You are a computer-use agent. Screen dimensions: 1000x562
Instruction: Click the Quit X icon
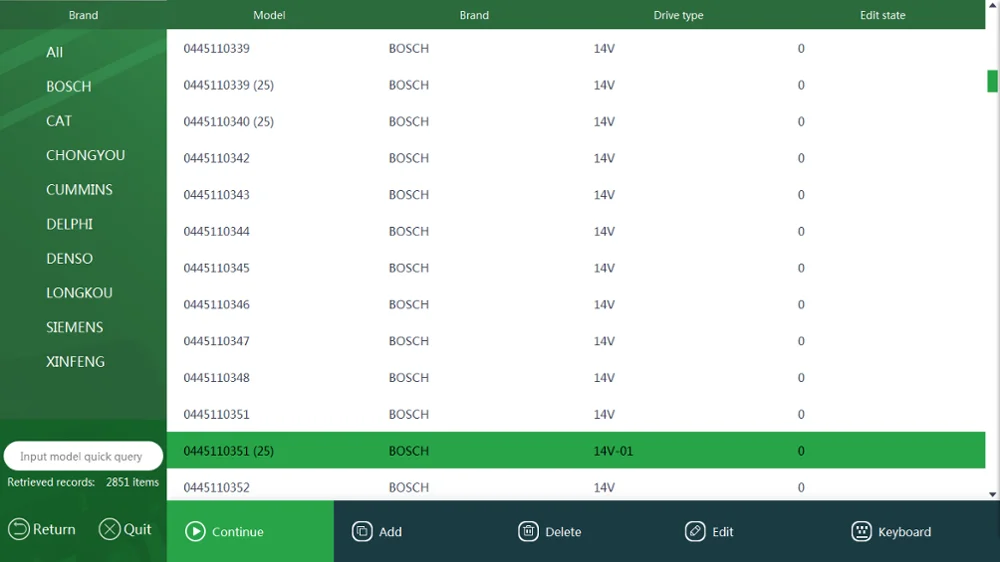[109, 529]
